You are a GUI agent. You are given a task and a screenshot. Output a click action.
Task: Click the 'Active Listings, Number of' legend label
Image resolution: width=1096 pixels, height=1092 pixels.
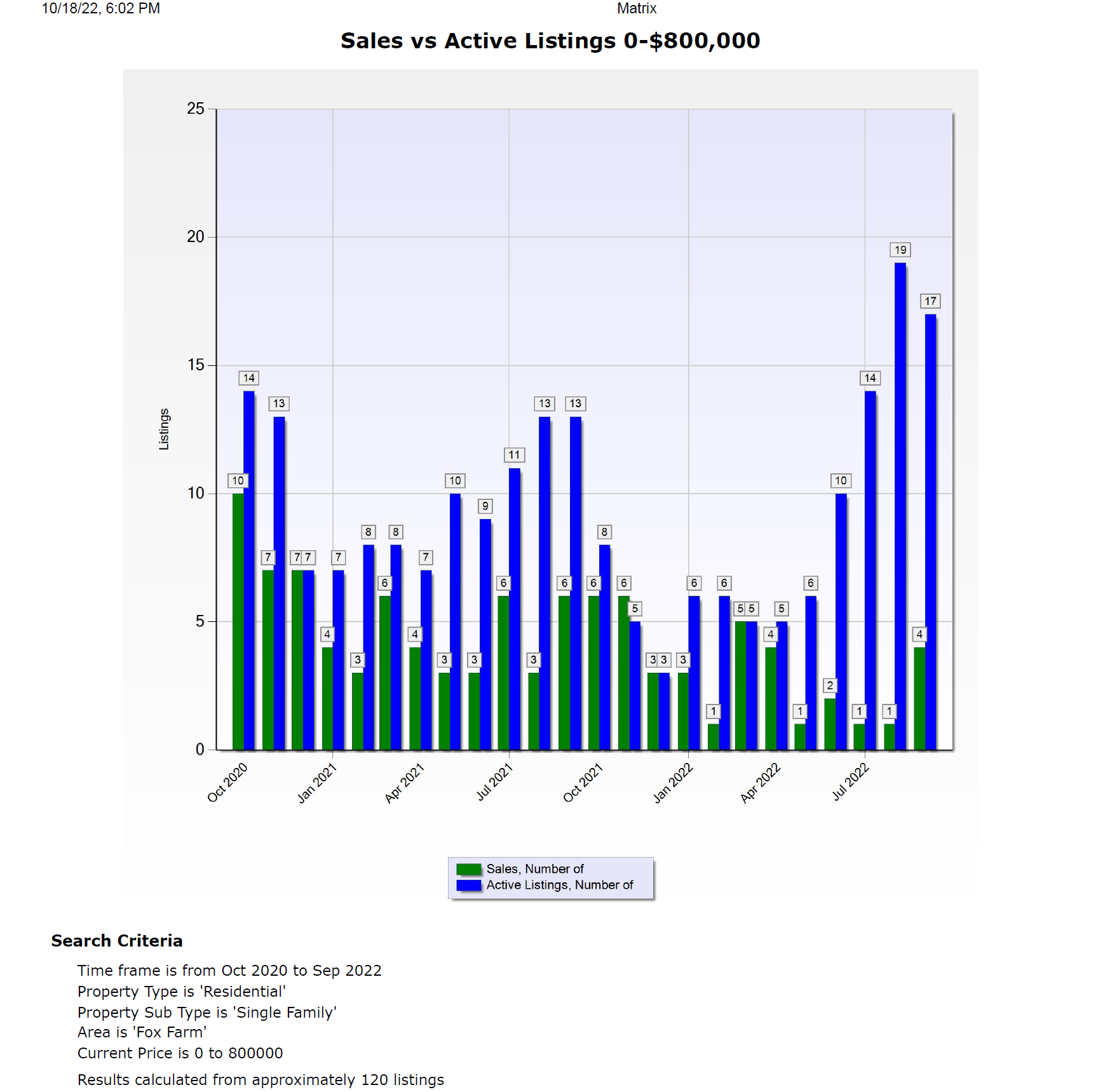tap(560, 885)
